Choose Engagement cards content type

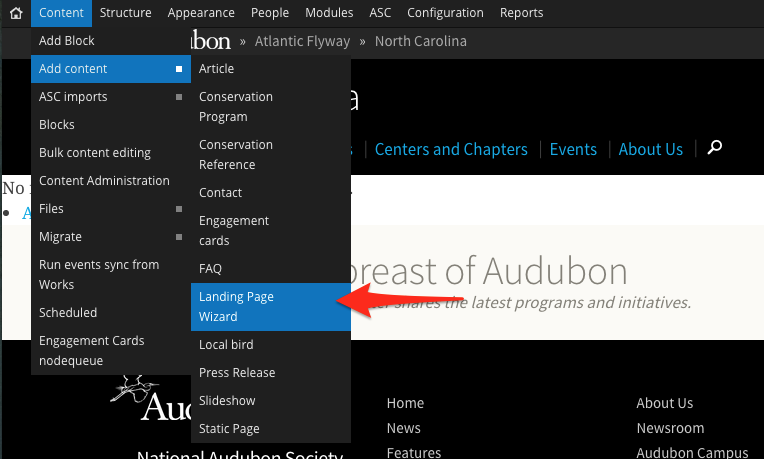coord(271,230)
